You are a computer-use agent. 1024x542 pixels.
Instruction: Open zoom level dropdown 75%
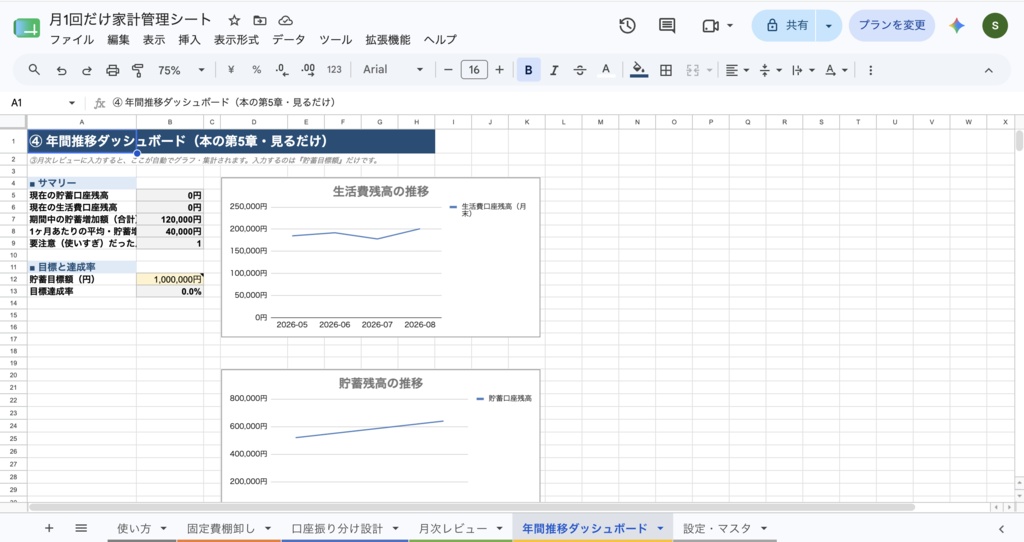coord(181,70)
